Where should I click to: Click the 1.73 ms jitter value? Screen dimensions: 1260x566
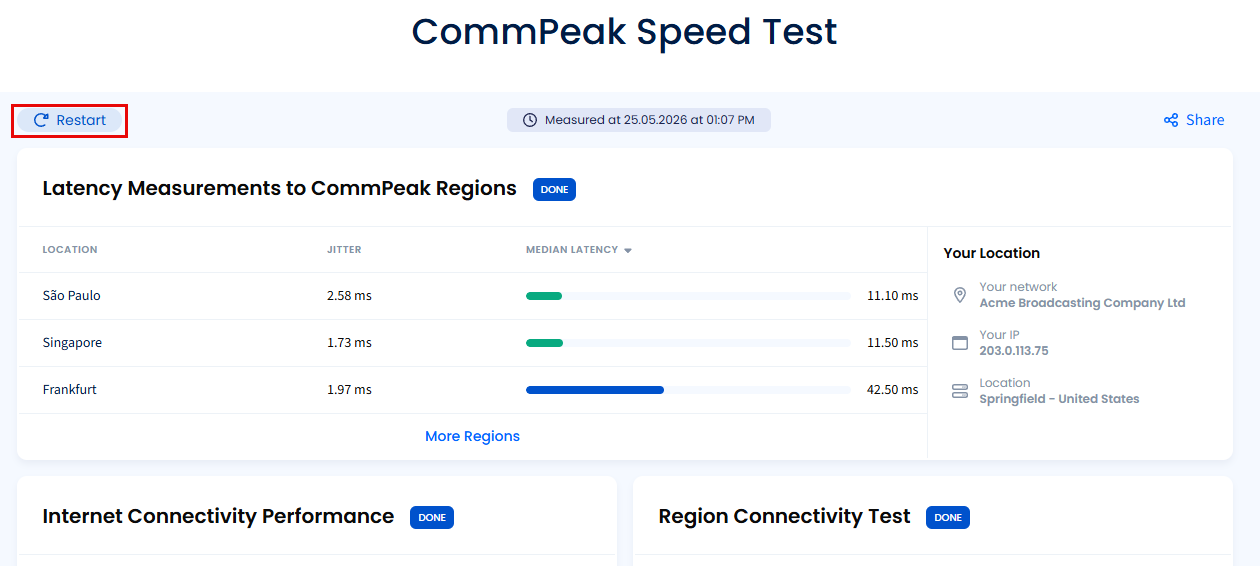[x=349, y=343]
